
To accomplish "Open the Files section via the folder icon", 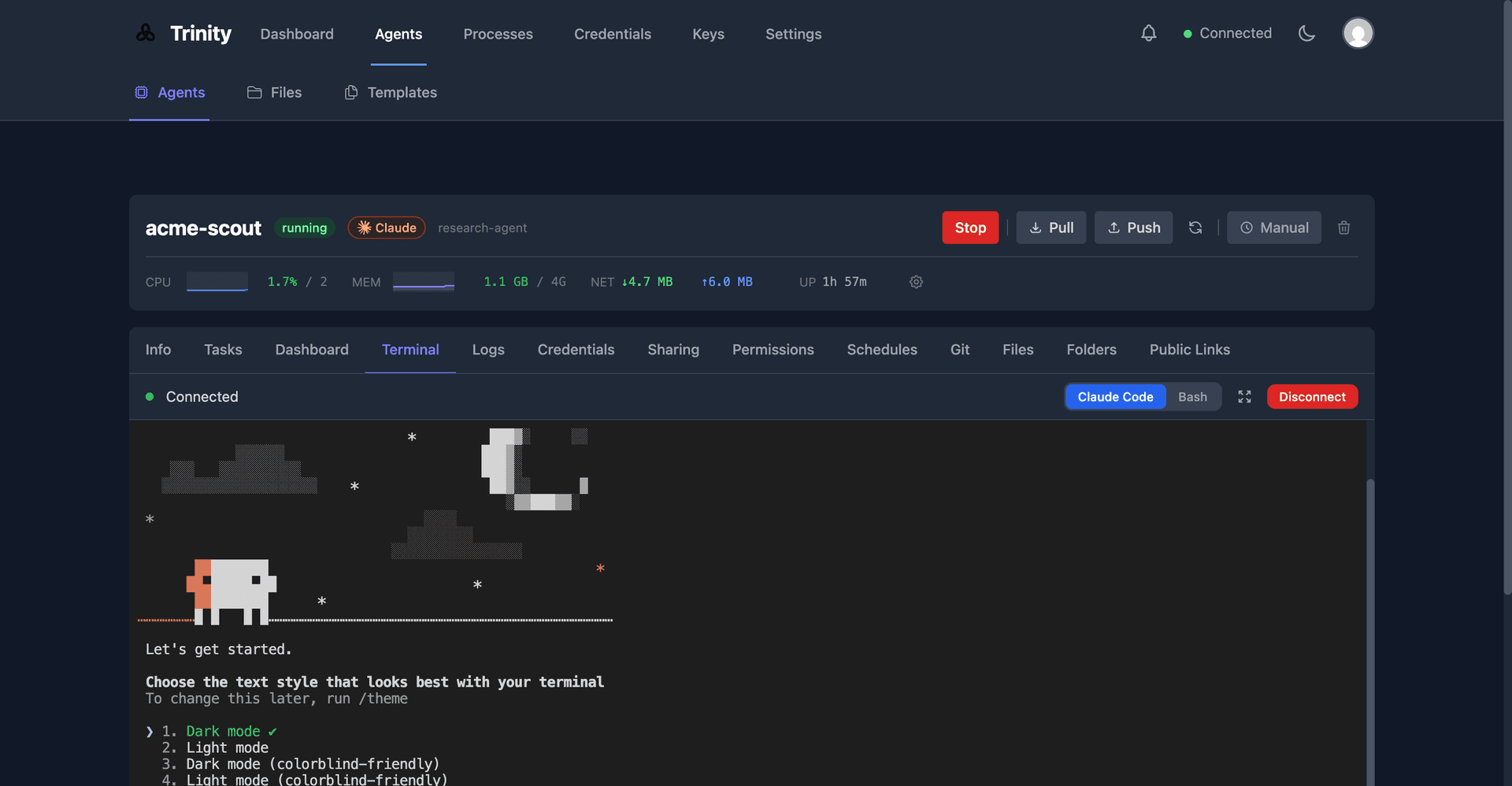I will [253, 92].
